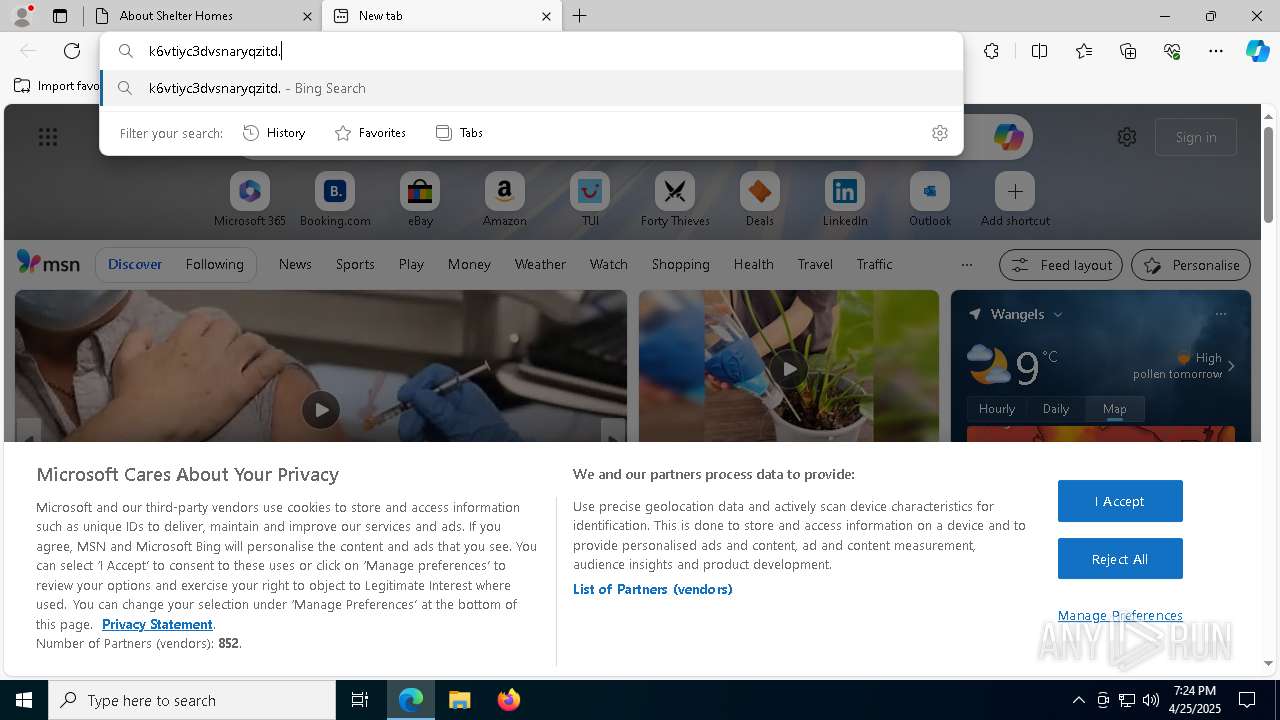1280x720 pixels.
Task: Open the volume control in system tray
Action: pos(1151,700)
